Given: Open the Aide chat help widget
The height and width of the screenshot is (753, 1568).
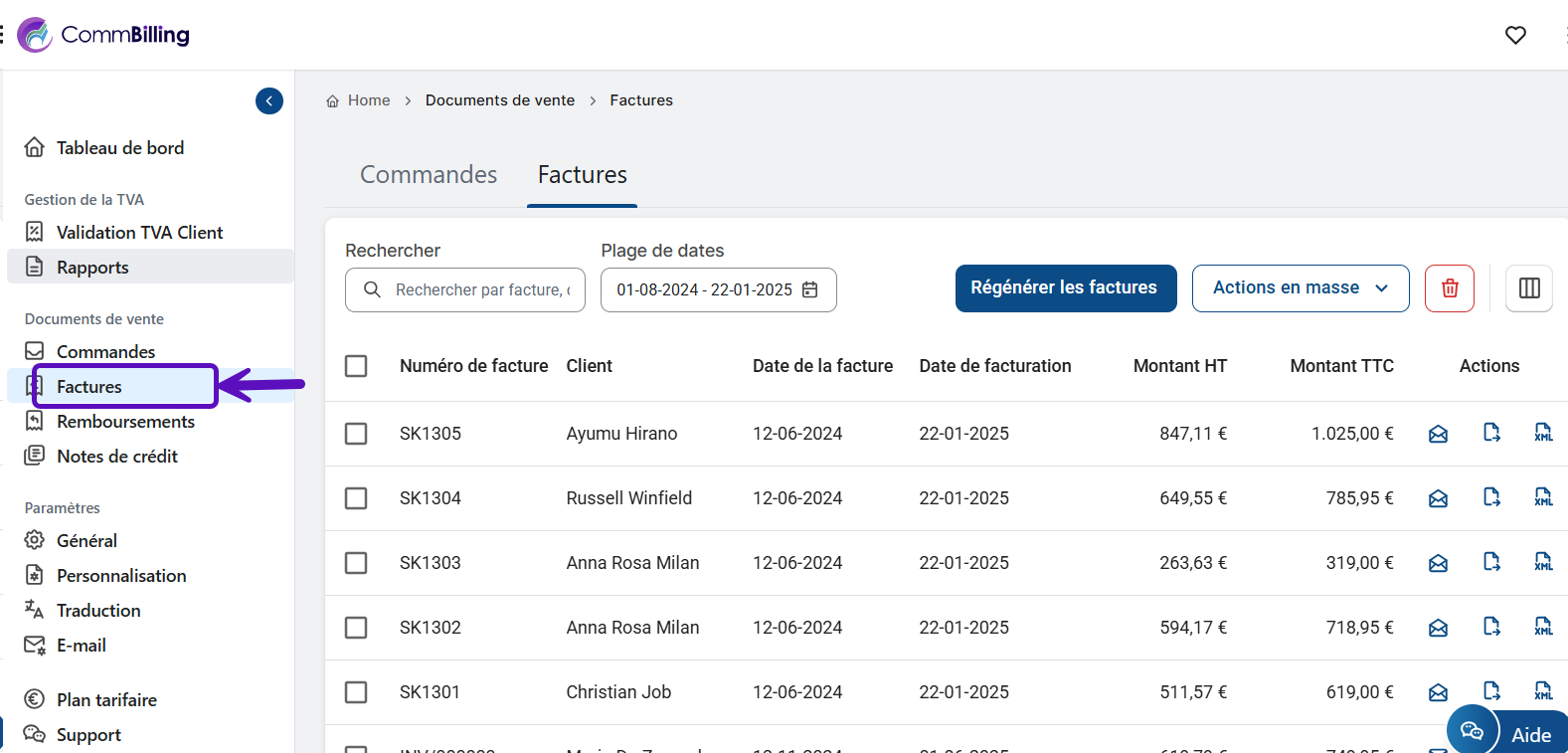Looking at the screenshot, I should pos(1509,734).
